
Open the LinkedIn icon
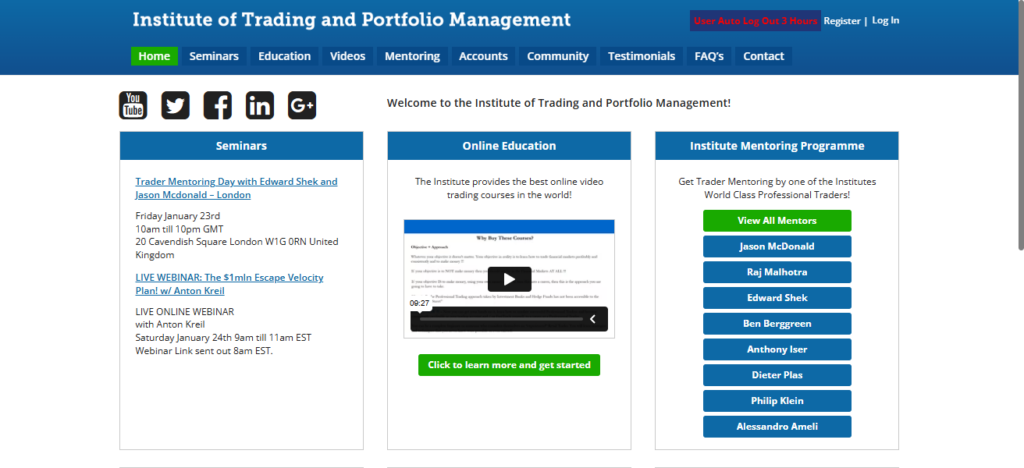coord(259,104)
